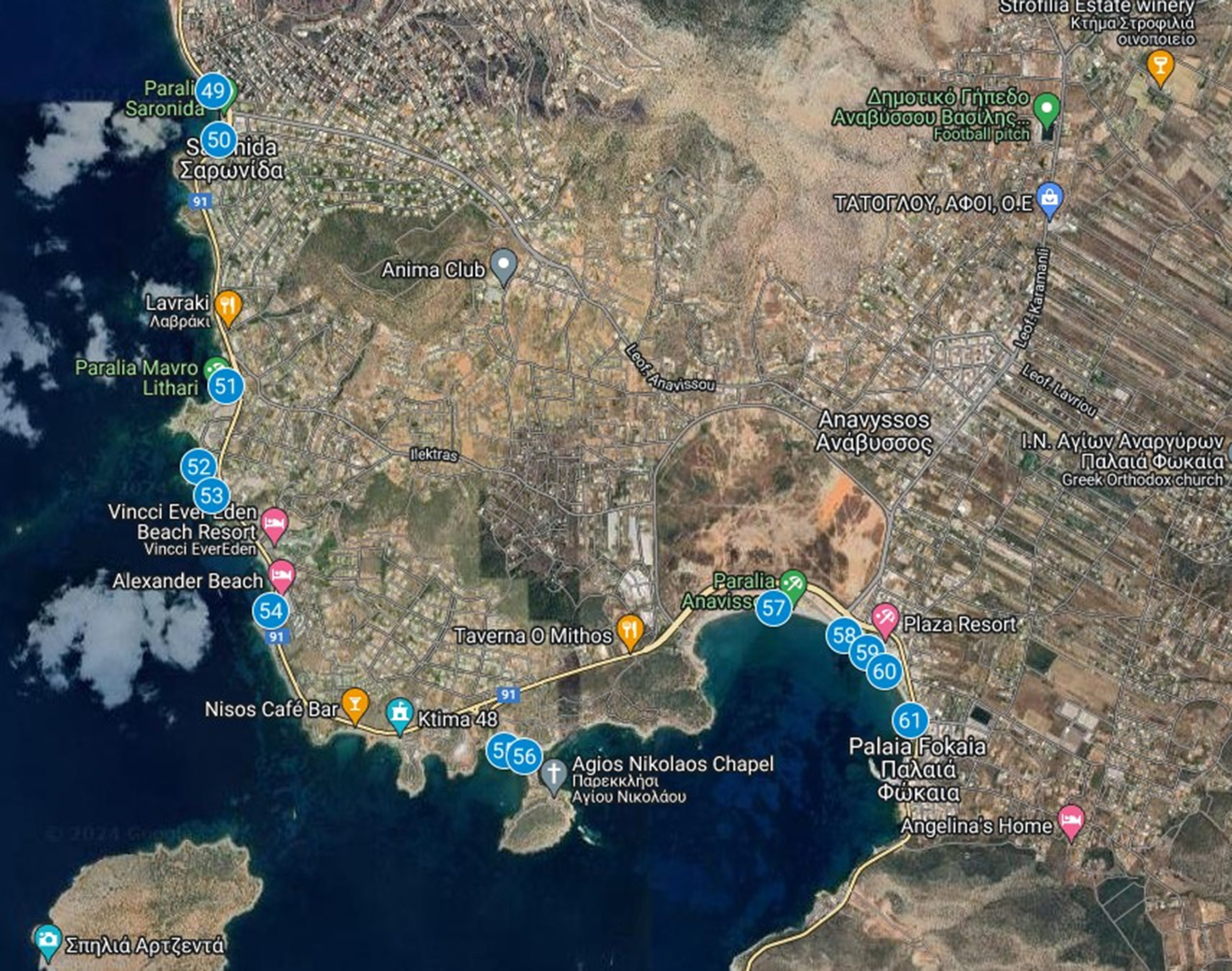Click numbered marker 61 at Palaia Fokaia
Screen dimensions: 1232x971
click(x=910, y=719)
